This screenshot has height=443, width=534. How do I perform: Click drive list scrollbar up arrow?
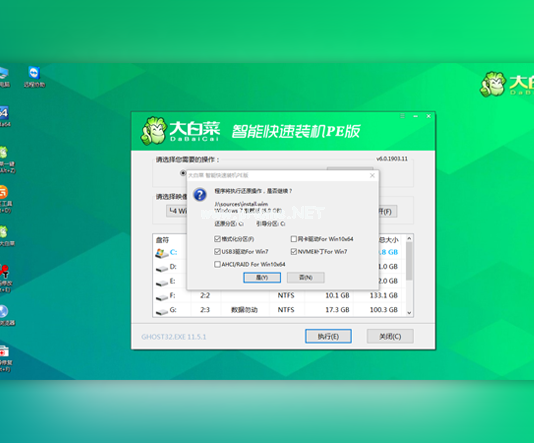pos(409,238)
